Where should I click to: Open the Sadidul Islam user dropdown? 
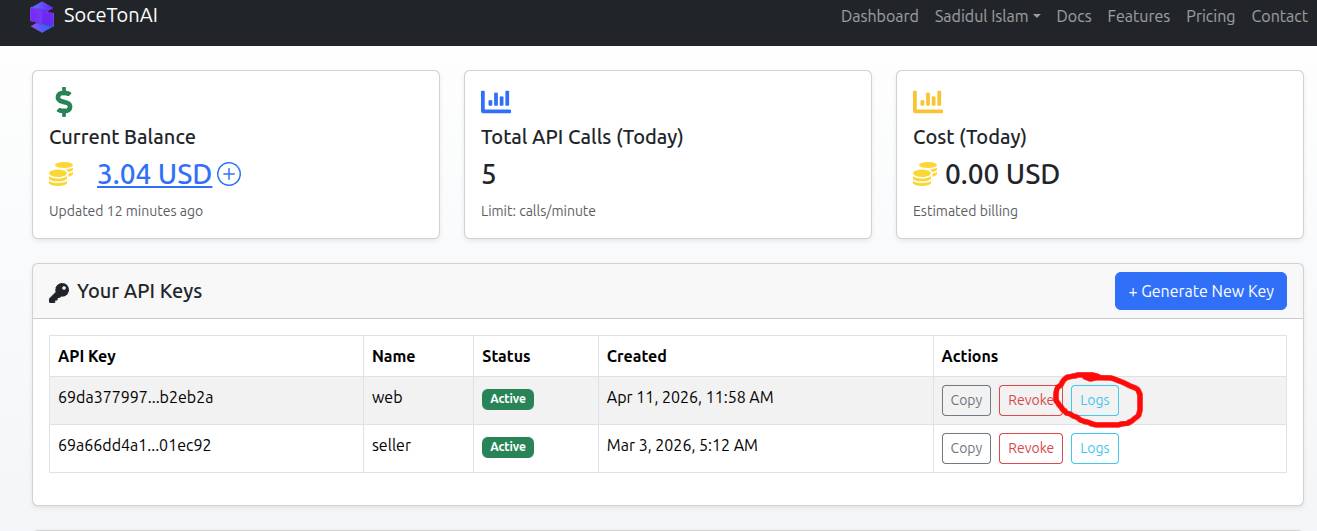click(987, 16)
